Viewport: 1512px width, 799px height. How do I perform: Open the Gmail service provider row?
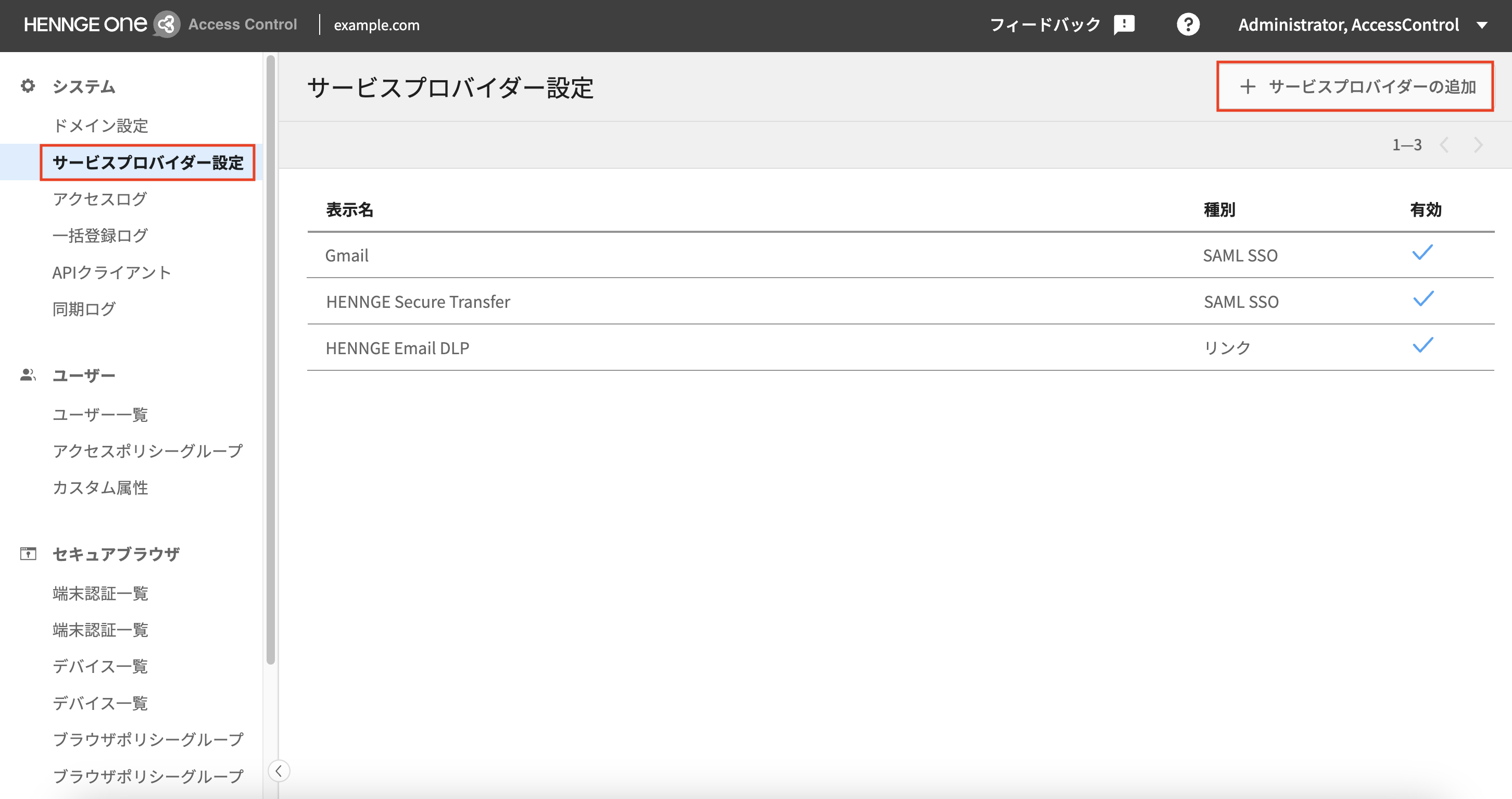[x=900, y=255]
